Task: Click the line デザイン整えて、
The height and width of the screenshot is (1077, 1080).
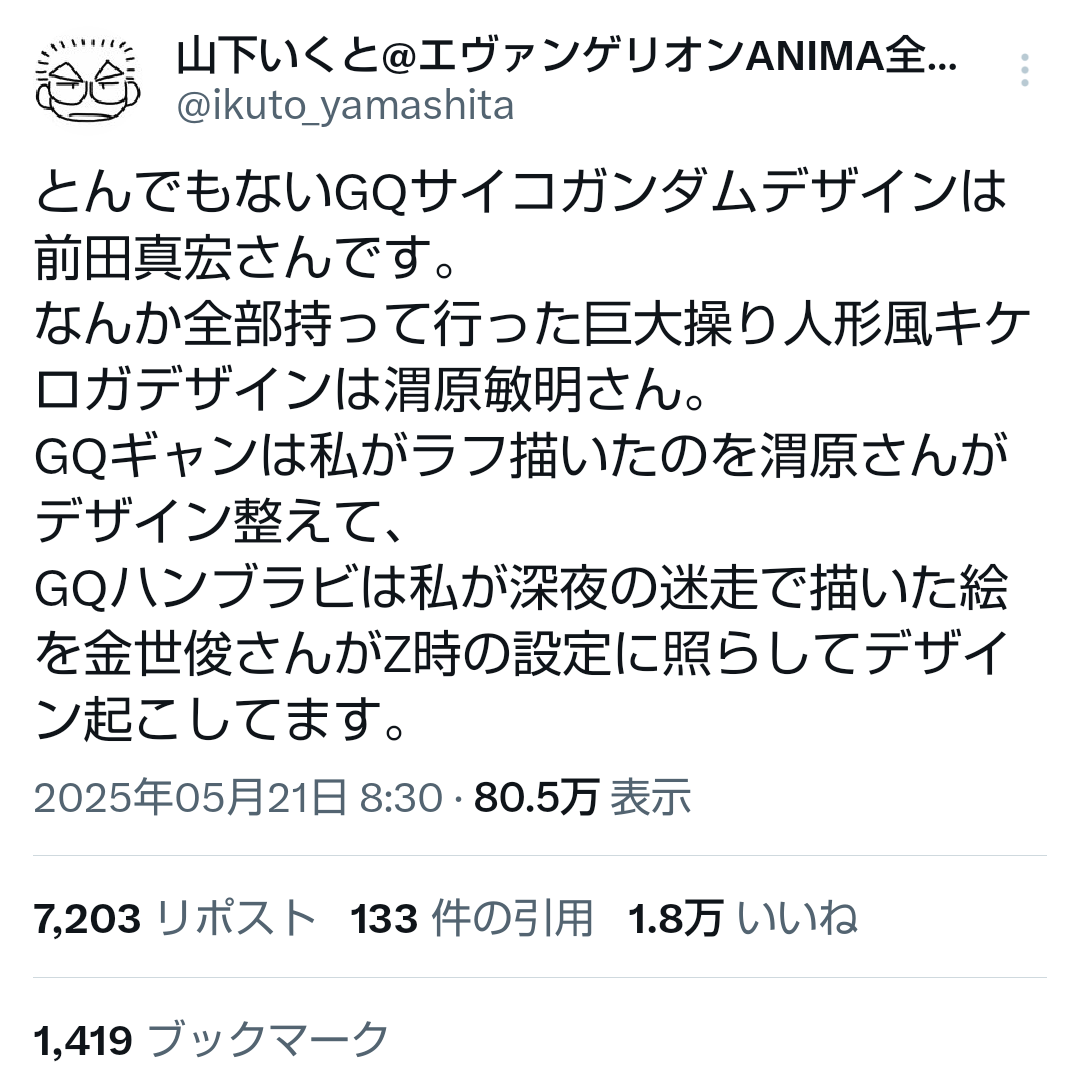Action: click(x=220, y=523)
